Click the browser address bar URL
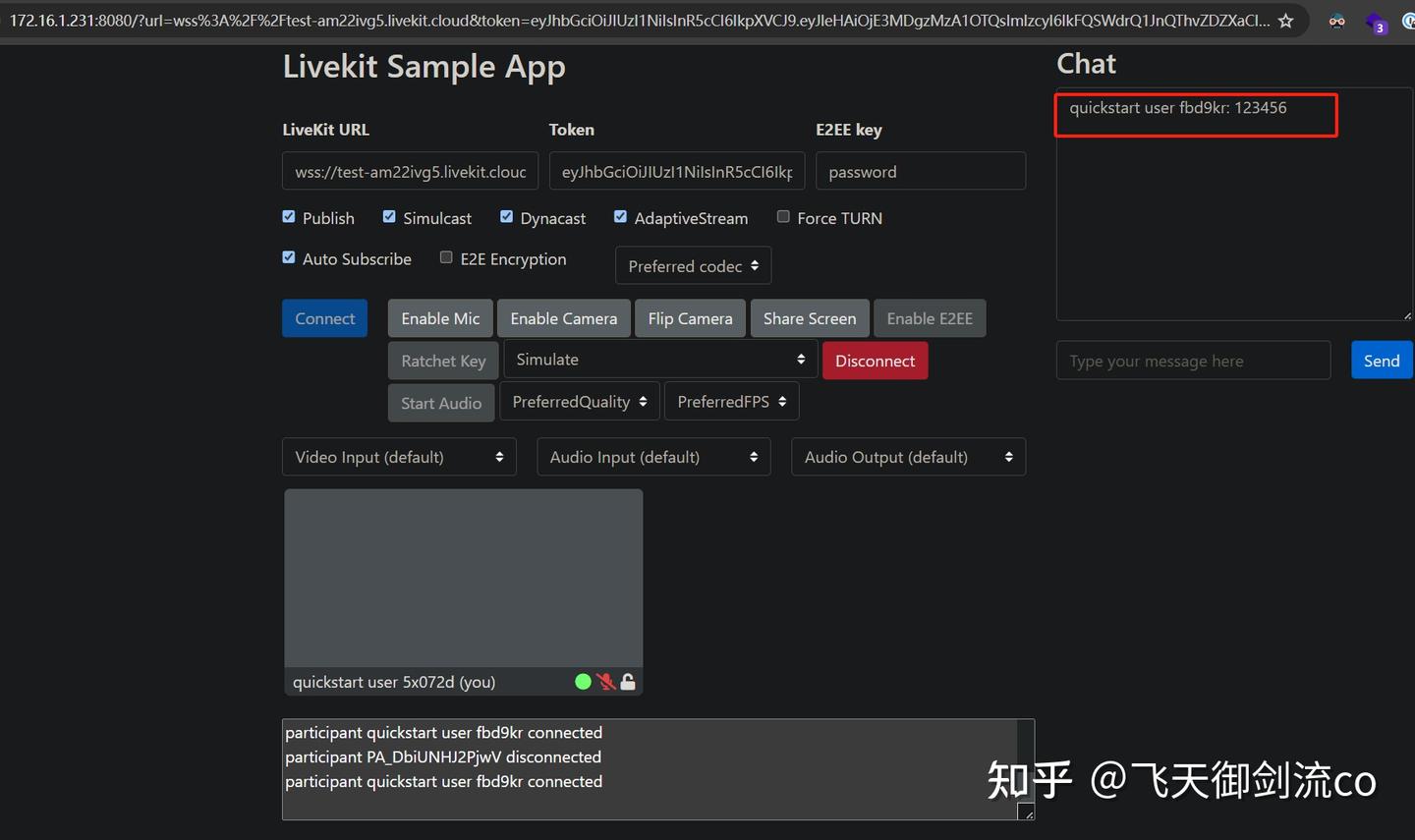The image size is (1415, 840). point(639,21)
